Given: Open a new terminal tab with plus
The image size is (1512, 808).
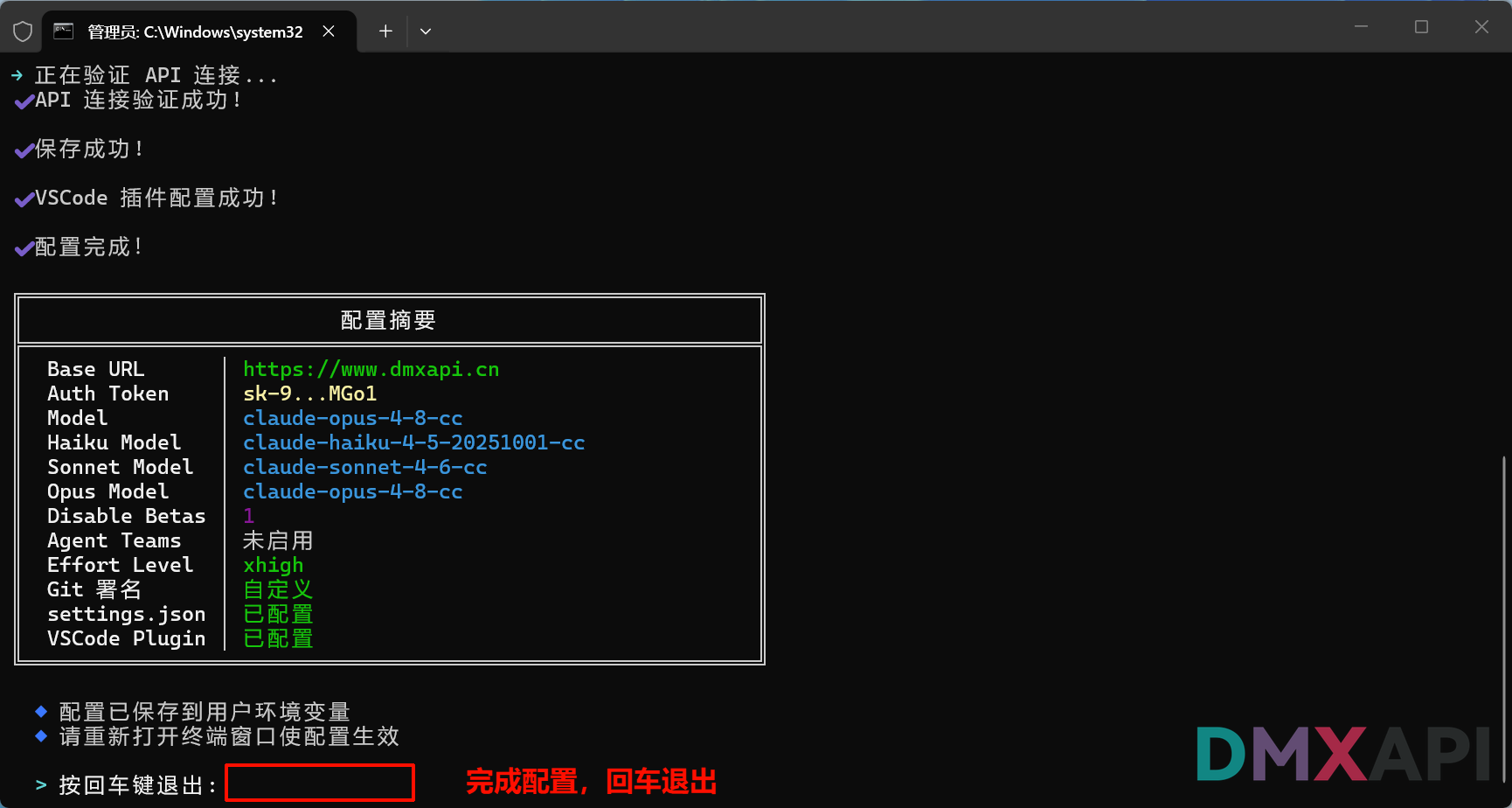Looking at the screenshot, I should point(385,31).
